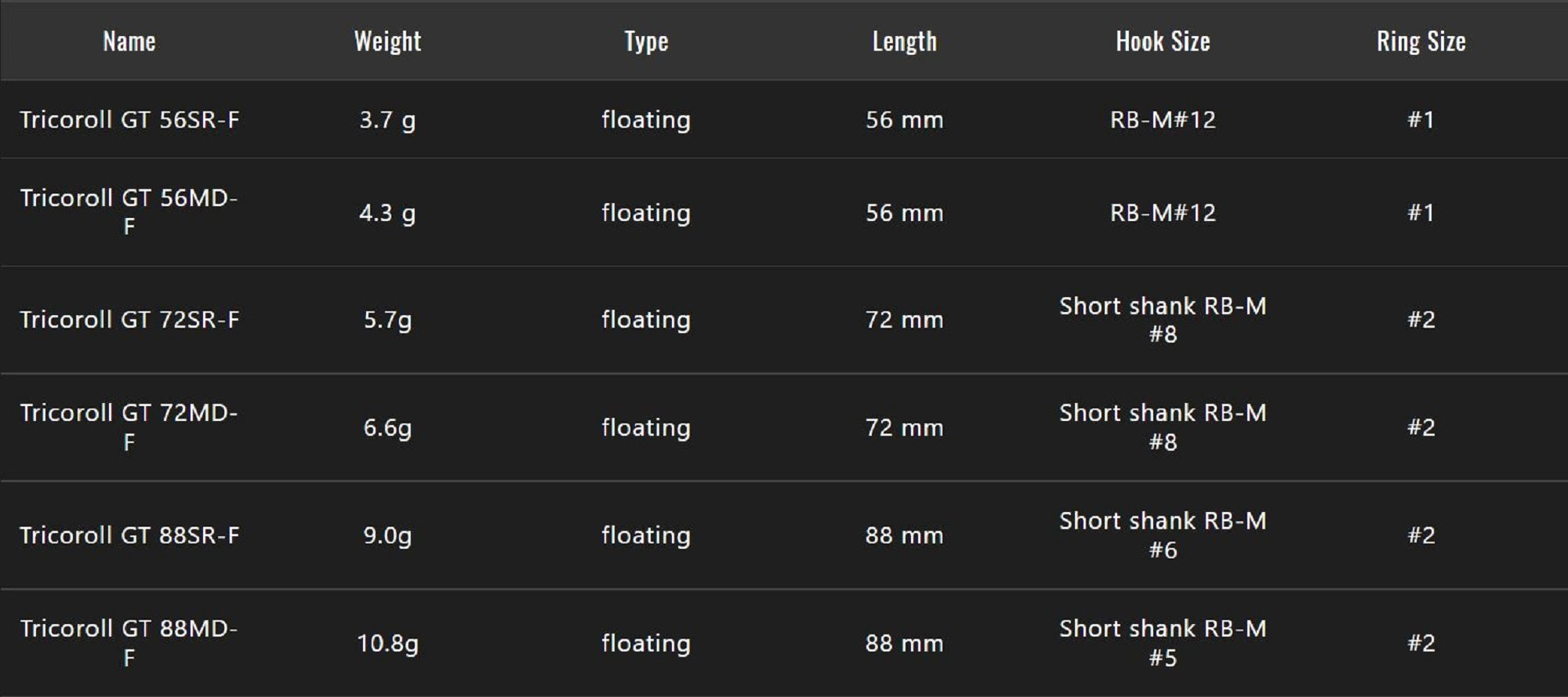Screen dimensions: 1568x697
Task: Click the Hook Size column header
Action: tap(1163, 41)
